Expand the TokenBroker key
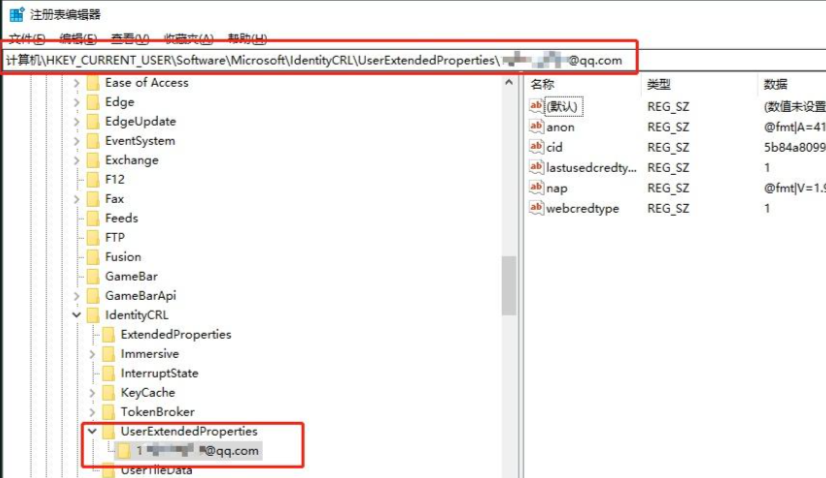This screenshot has height=478, width=826. click(92, 412)
